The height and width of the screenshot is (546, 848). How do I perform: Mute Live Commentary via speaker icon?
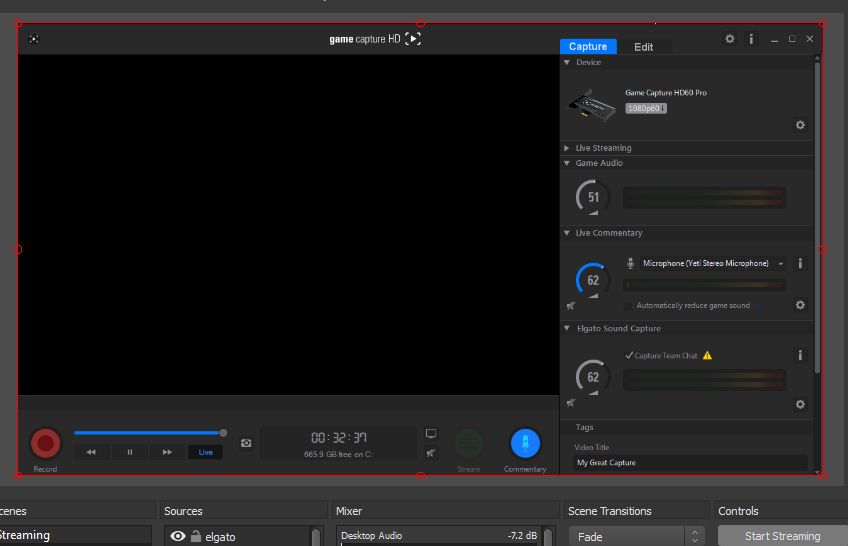tap(571, 306)
